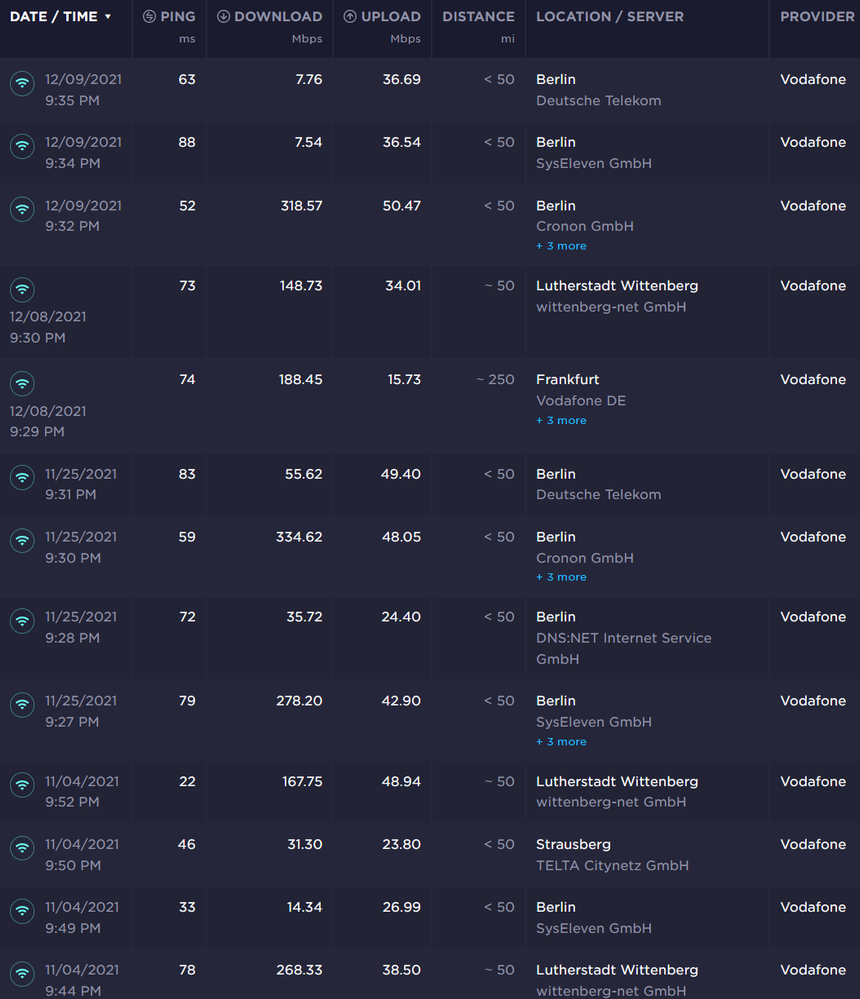Click the 7.76 download value
The image size is (860, 999).
coord(309,80)
